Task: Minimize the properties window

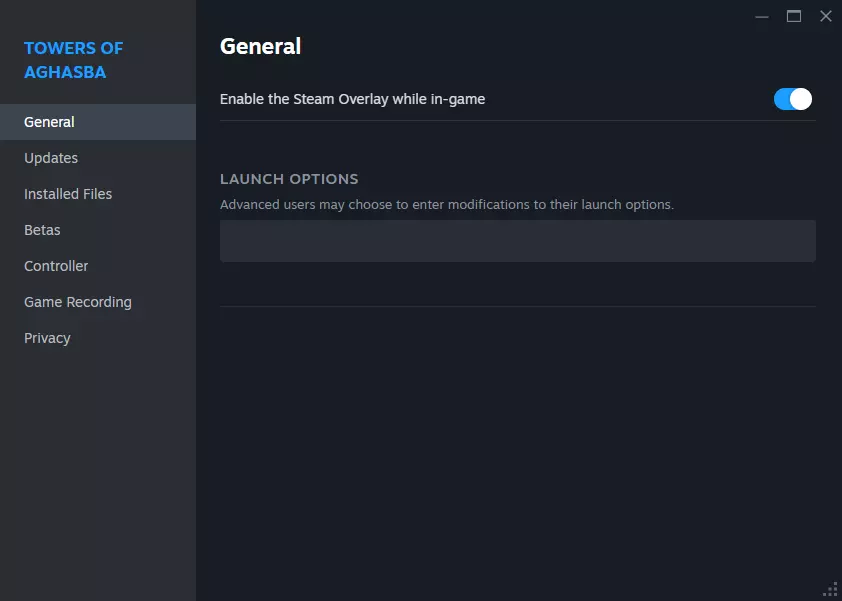Action: [x=762, y=16]
